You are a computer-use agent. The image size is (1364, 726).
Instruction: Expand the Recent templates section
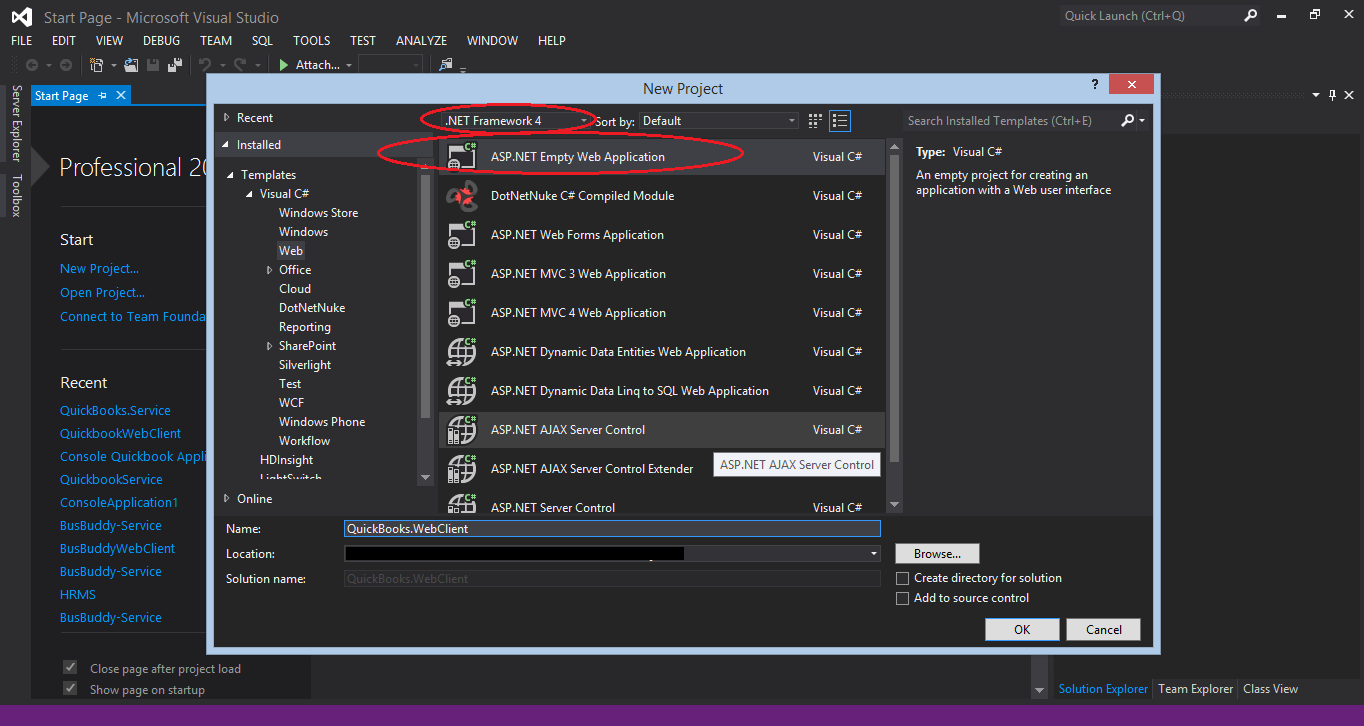[x=227, y=118]
